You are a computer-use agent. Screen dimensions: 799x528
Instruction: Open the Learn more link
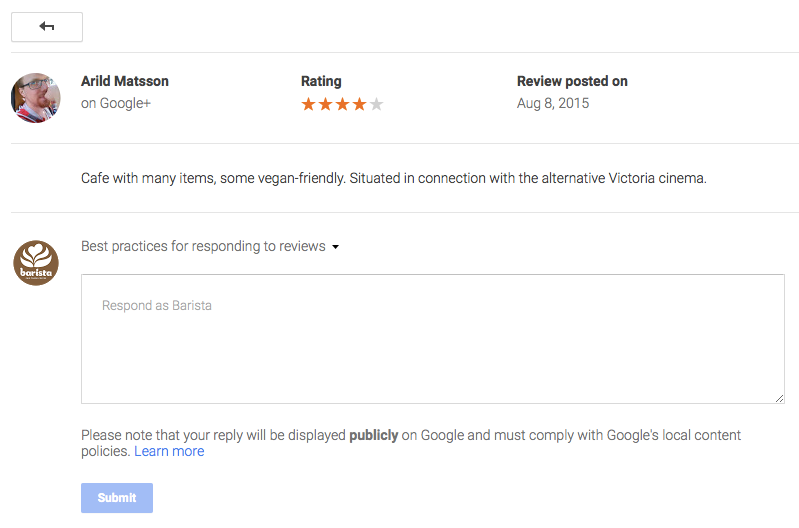pyautogui.click(x=169, y=451)
